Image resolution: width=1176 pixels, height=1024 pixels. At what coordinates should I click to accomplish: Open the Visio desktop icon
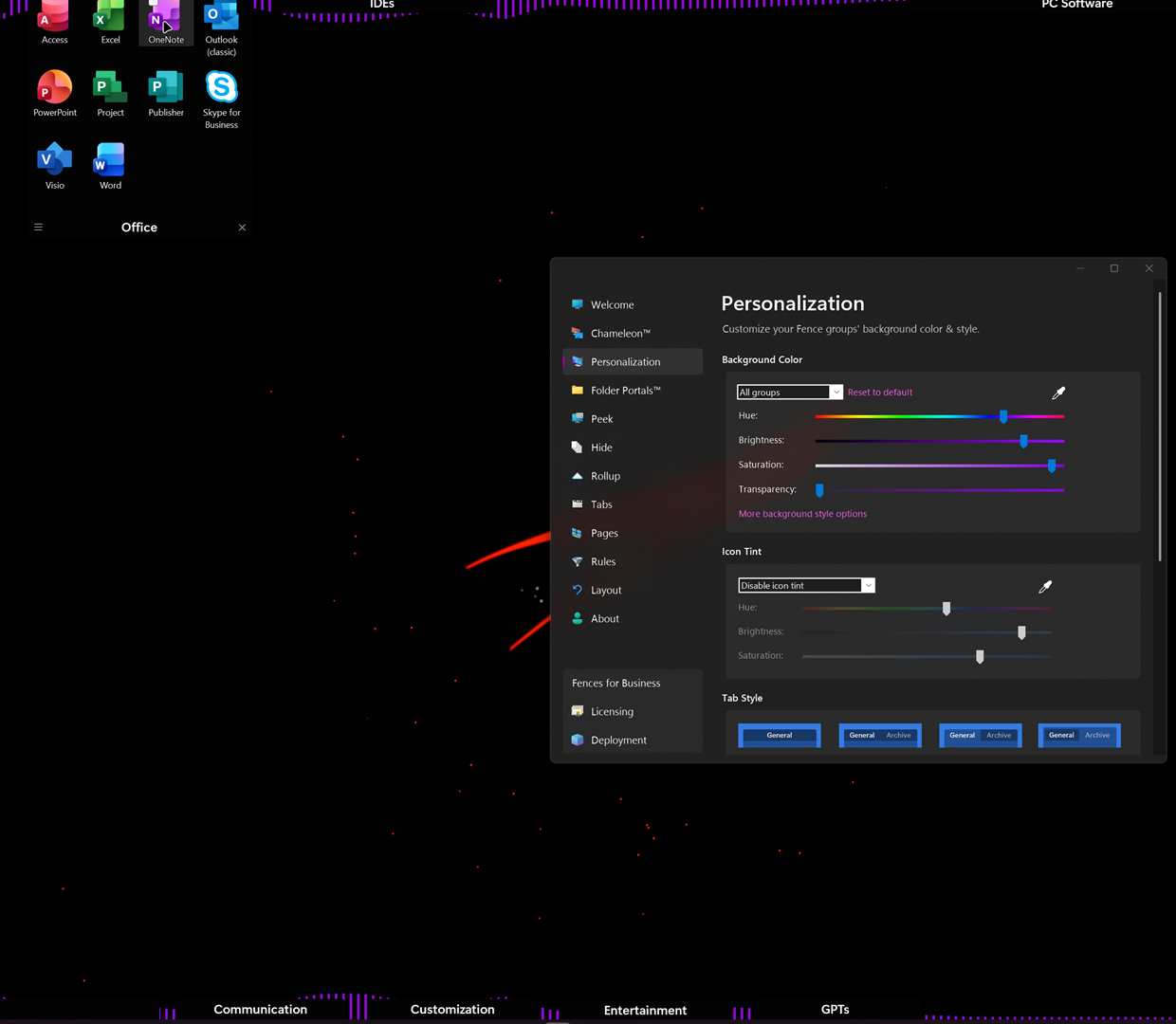54,165
